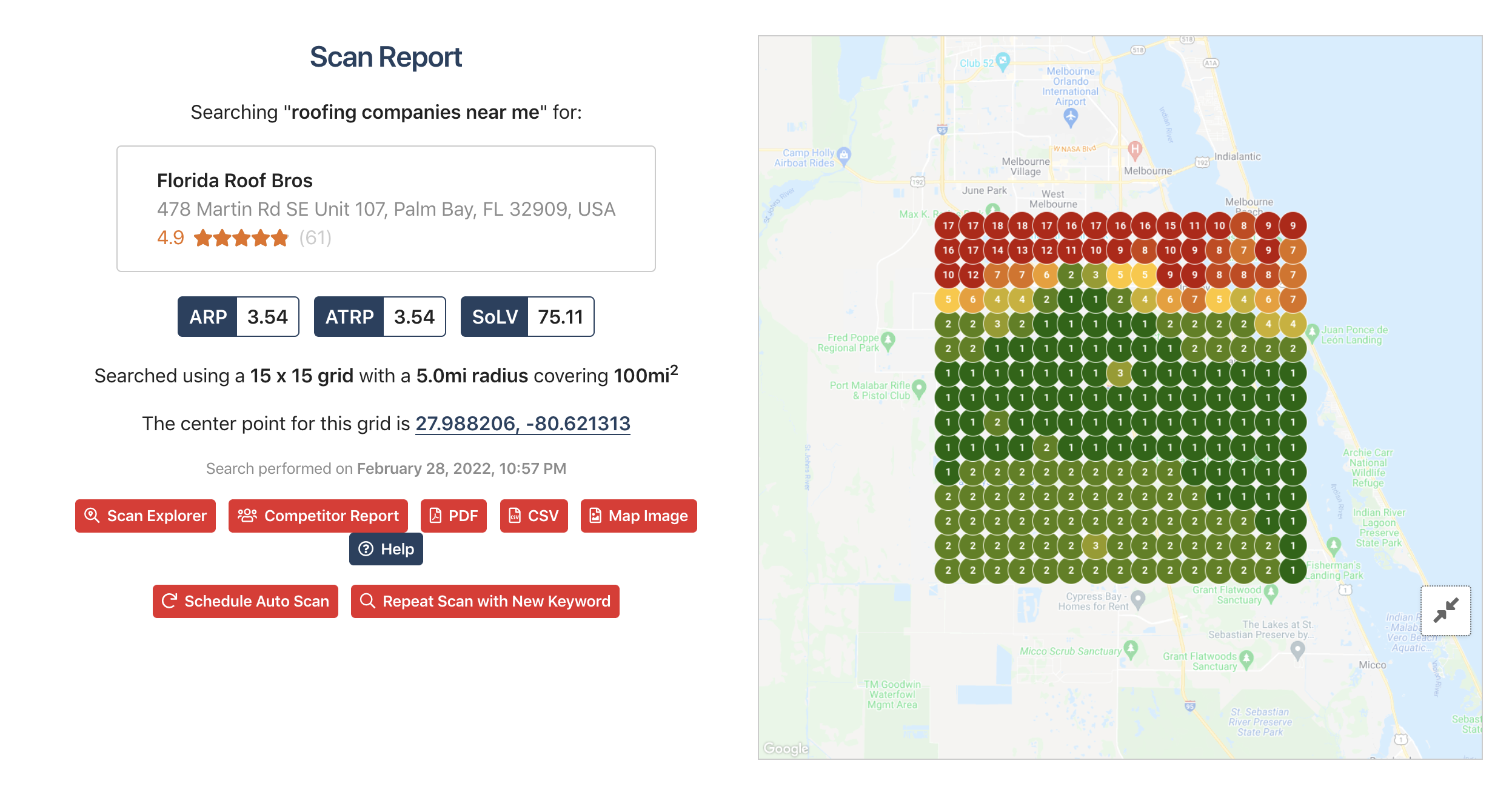Click the Club 52 map marker

pos(1003,62)
